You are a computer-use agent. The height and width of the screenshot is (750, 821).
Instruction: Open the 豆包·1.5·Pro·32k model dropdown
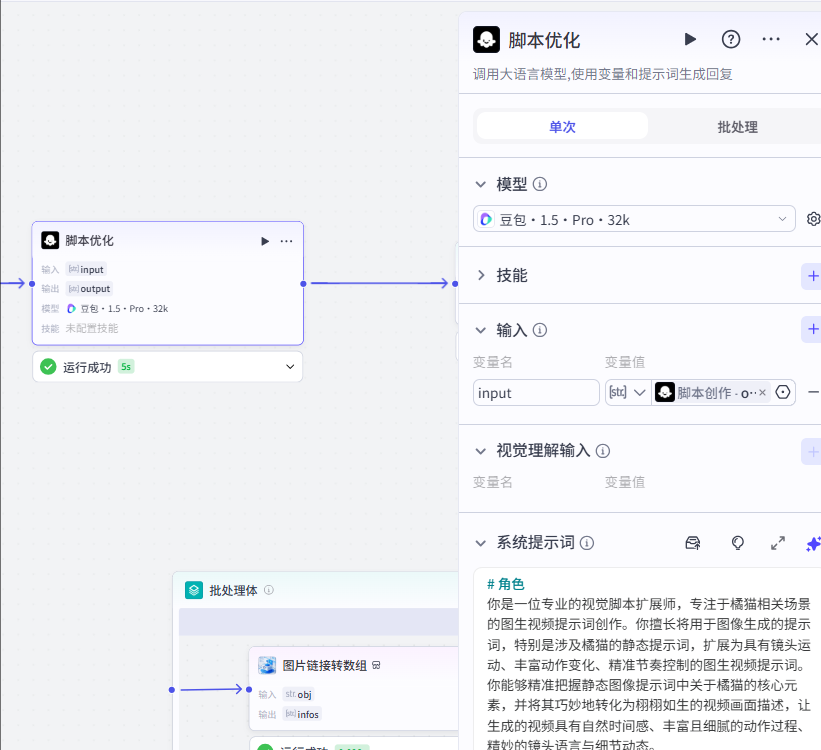coord(634,219)
